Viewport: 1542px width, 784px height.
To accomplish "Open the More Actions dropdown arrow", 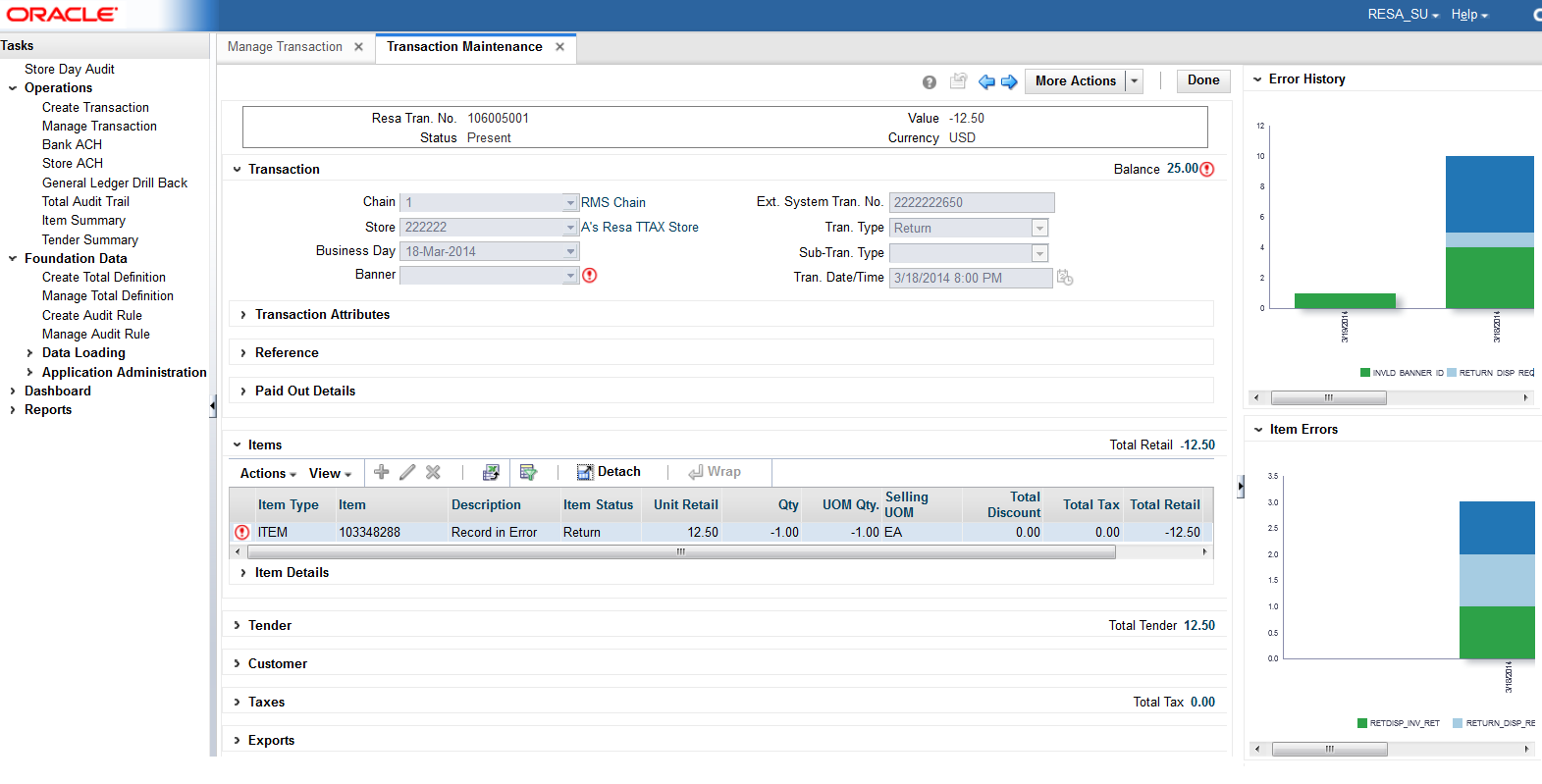I will point(1135,81).
